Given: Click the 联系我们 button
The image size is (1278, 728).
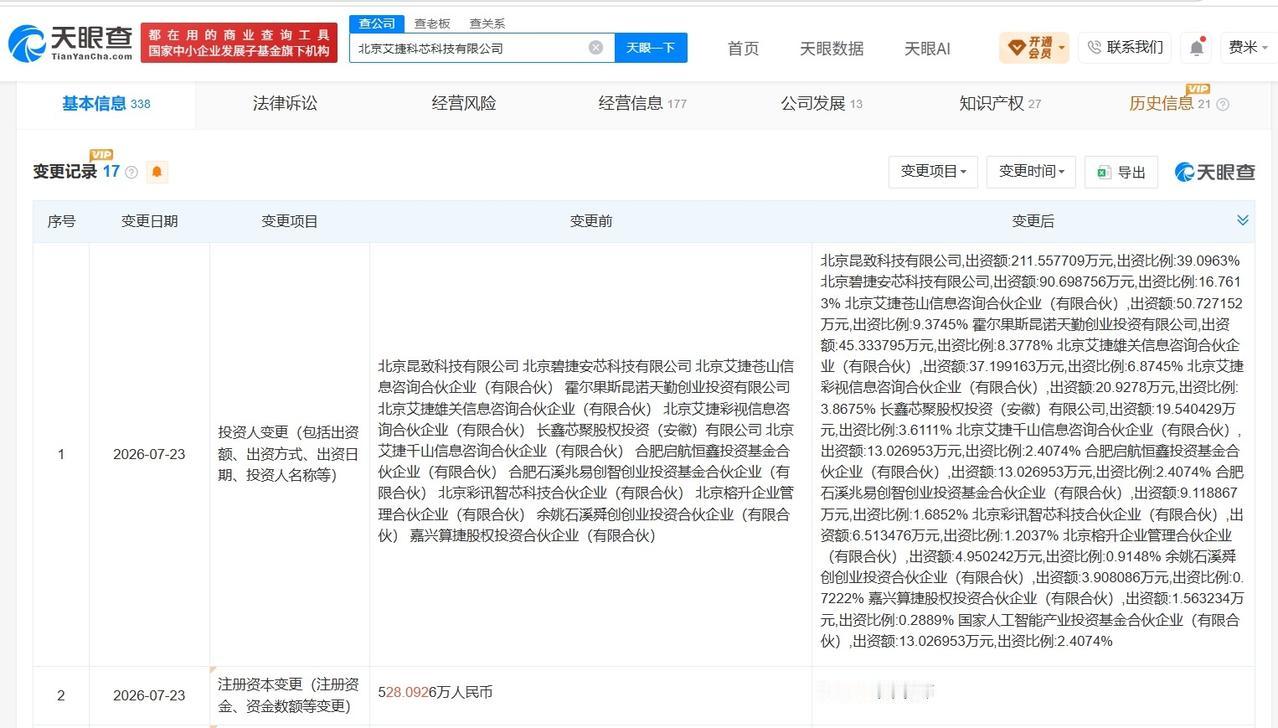Looking at the screenshot, I should [1125, 47].
